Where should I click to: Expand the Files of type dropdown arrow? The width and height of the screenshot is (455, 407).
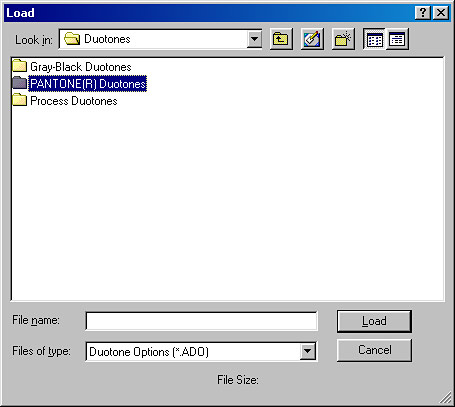coord(307,351)
